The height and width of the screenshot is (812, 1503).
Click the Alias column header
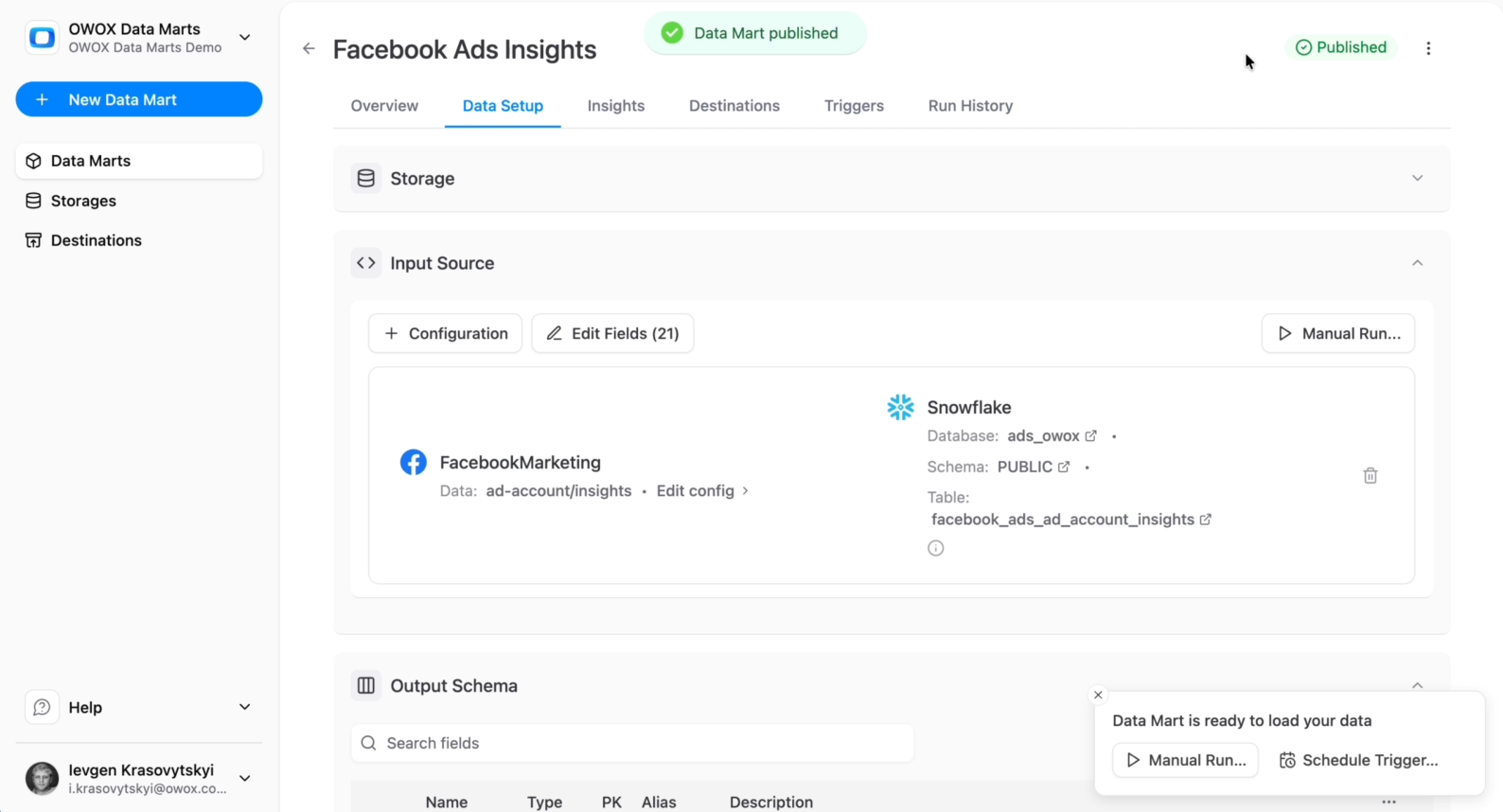coord(659,802)
